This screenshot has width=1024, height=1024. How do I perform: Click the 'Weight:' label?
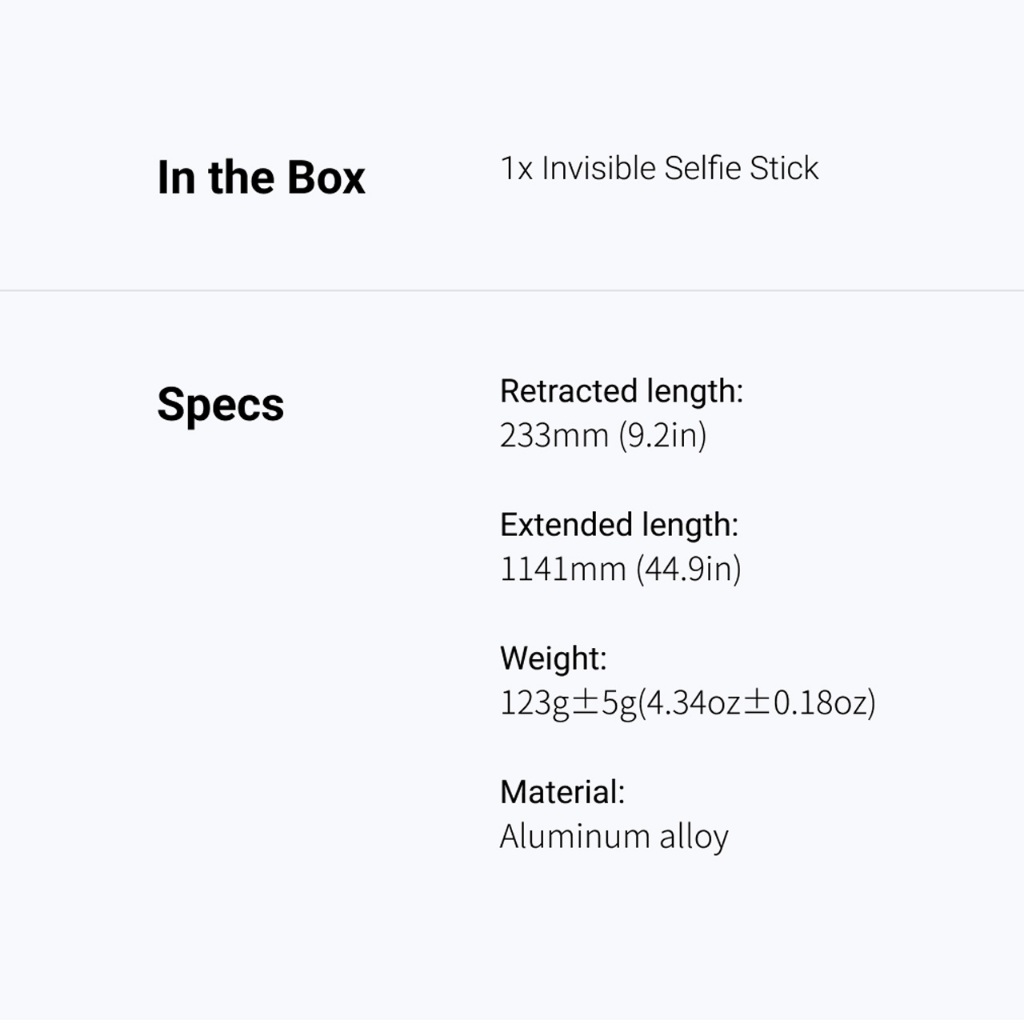point(554,658)
